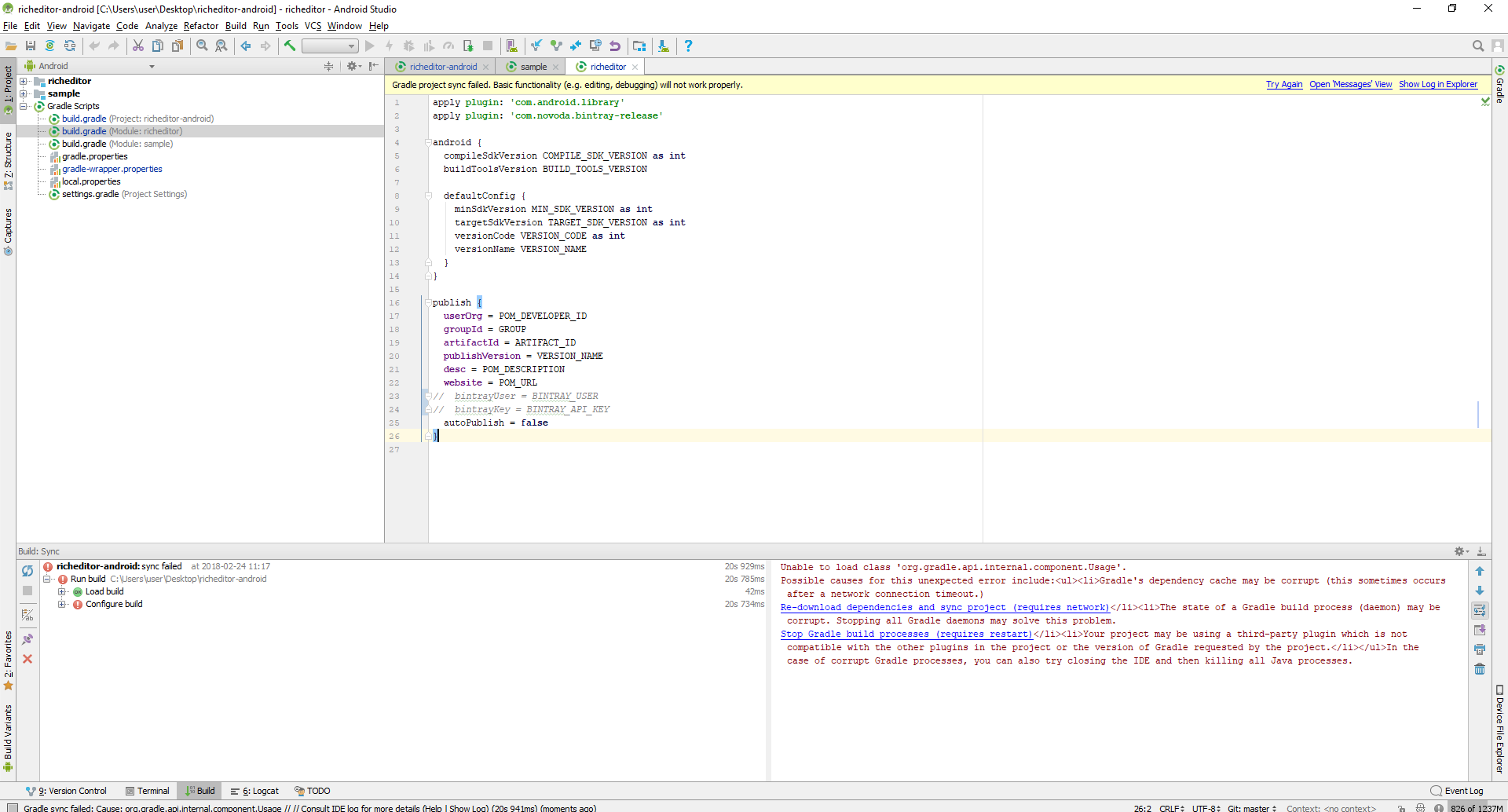
Task: Toggle view mode in Build panel
Action: [x=27, y=615]
